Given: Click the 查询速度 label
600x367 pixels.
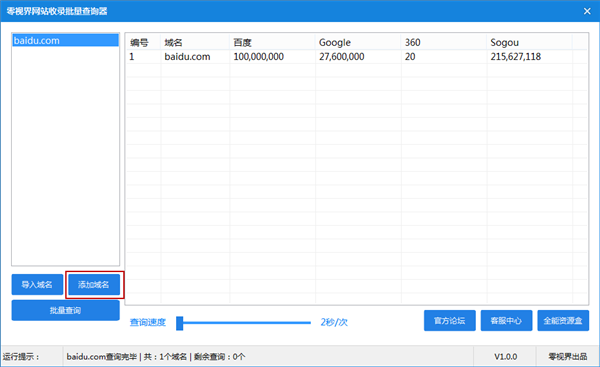Looking at the screenshot, I should [148, 322].
